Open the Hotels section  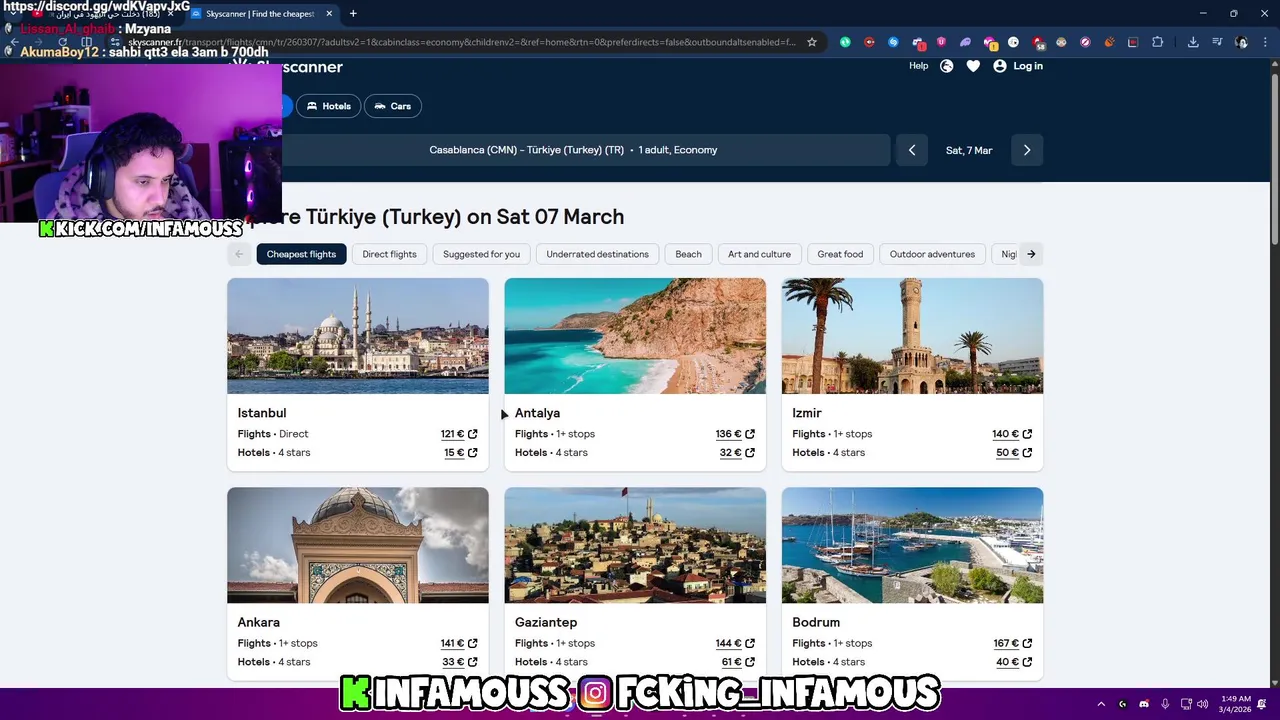(328, 106)
